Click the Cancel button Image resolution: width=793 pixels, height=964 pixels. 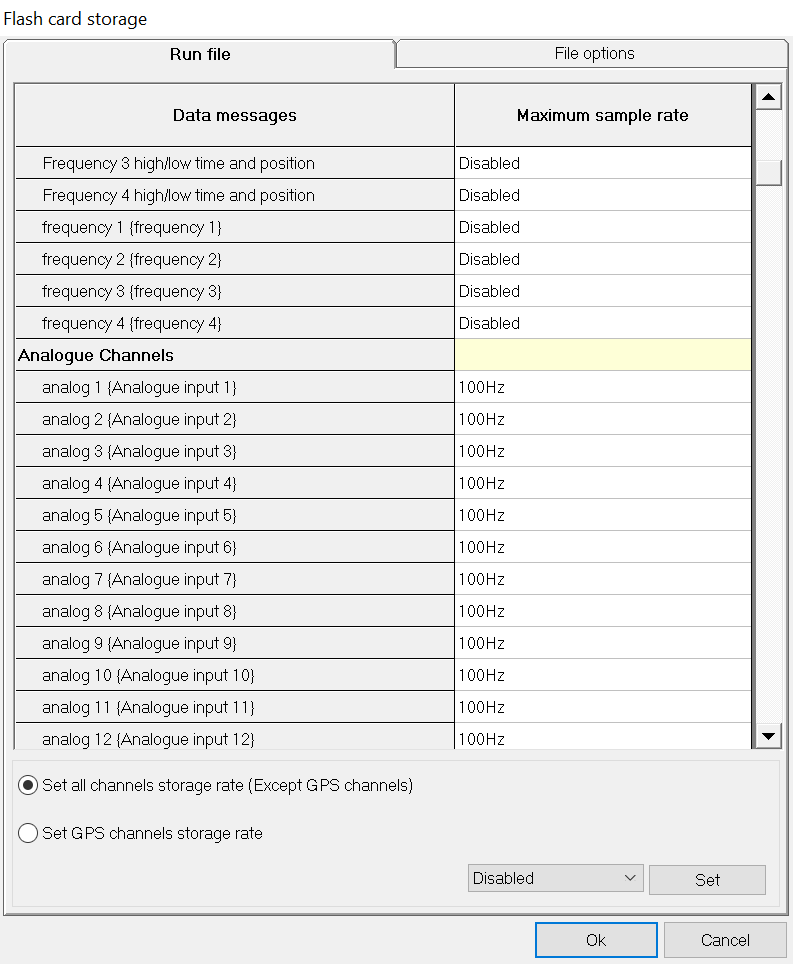coord(725,940)
